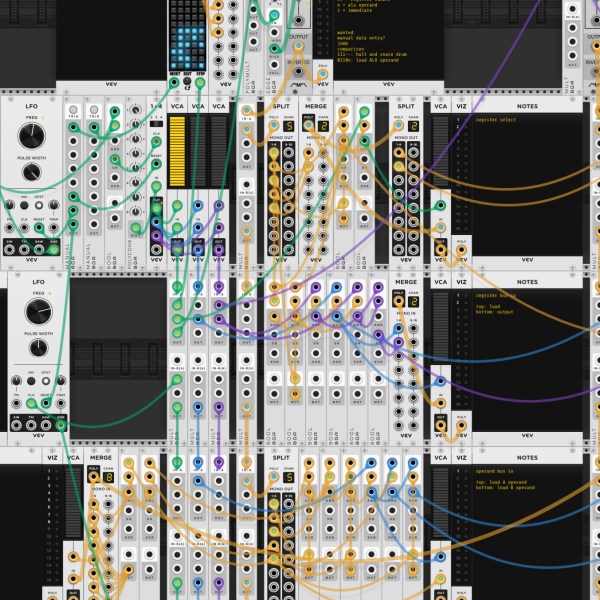The width and height of the screenshot is (600, 600).
Task: Click the SAW output jack on LFO beside MANUAL module
Action: pos(39,250)
